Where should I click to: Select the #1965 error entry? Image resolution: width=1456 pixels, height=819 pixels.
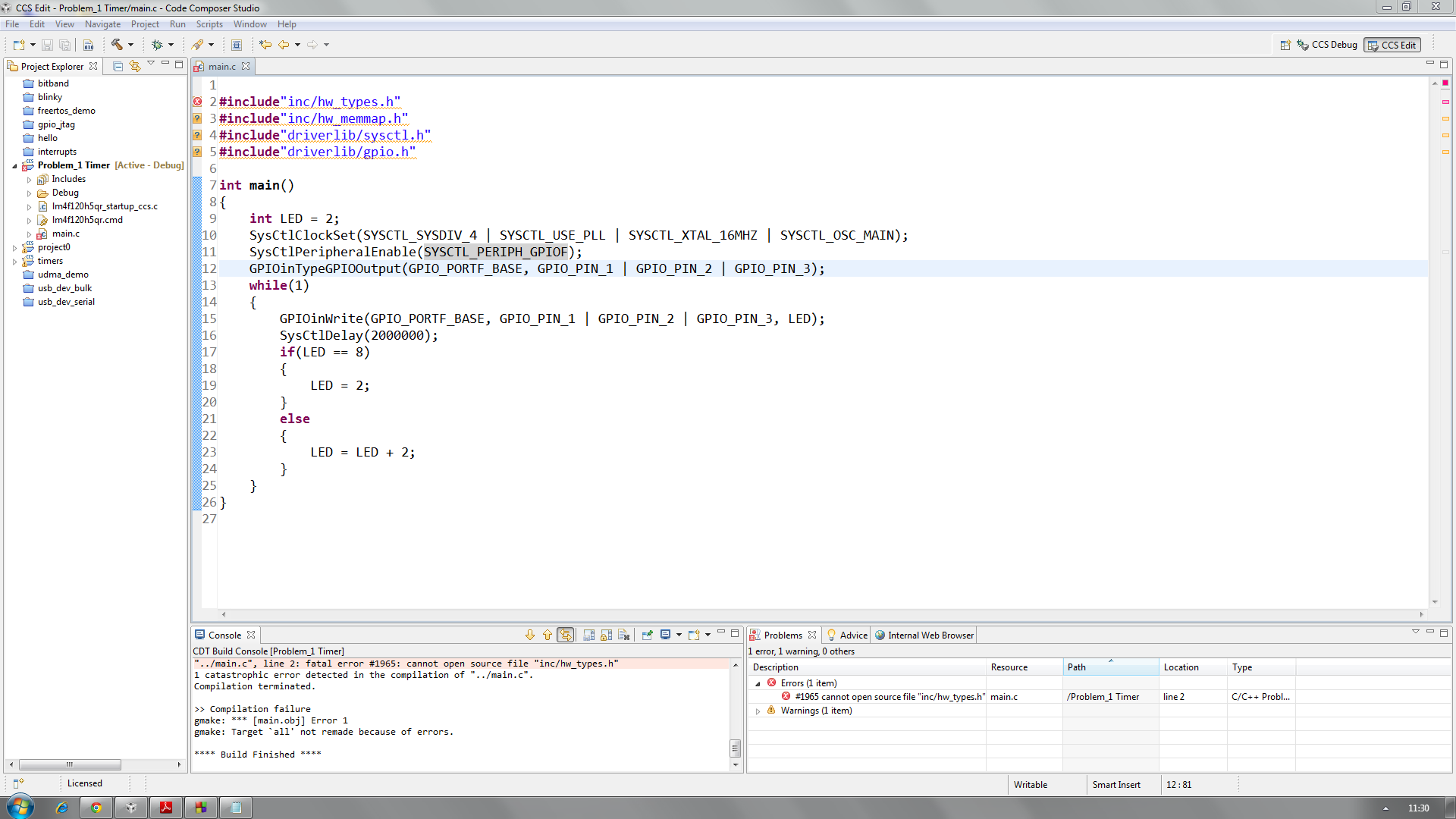(x=889, y=697)
